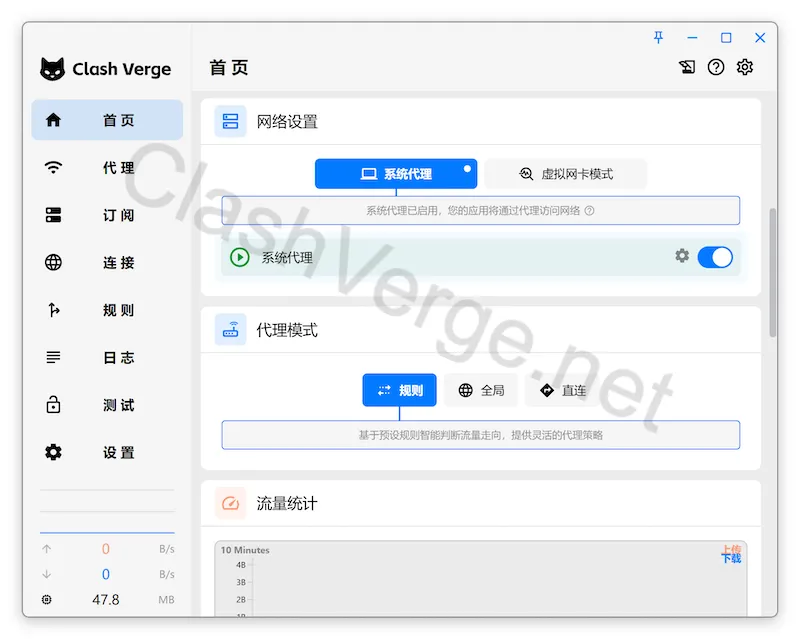Screen dimensions: 800x639
Task: Click the 流量统计 gauge icon
Action: click(x=230, y=503)
